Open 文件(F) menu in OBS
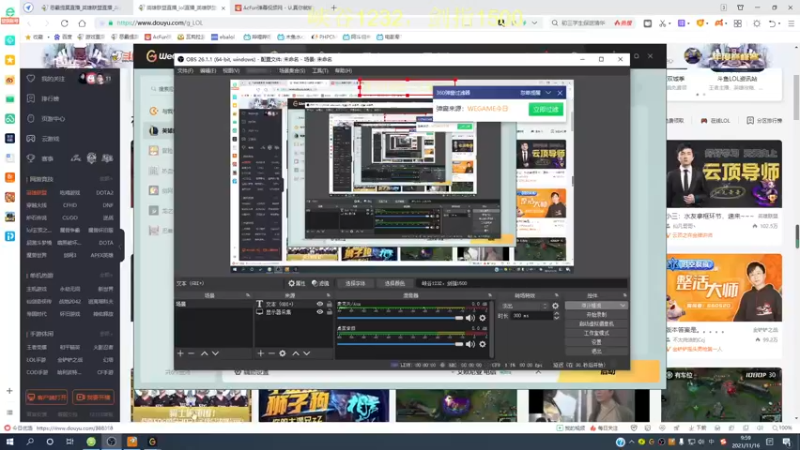This screenshot has height=450, width=800. pyautogui.click(x=185, y=71)
